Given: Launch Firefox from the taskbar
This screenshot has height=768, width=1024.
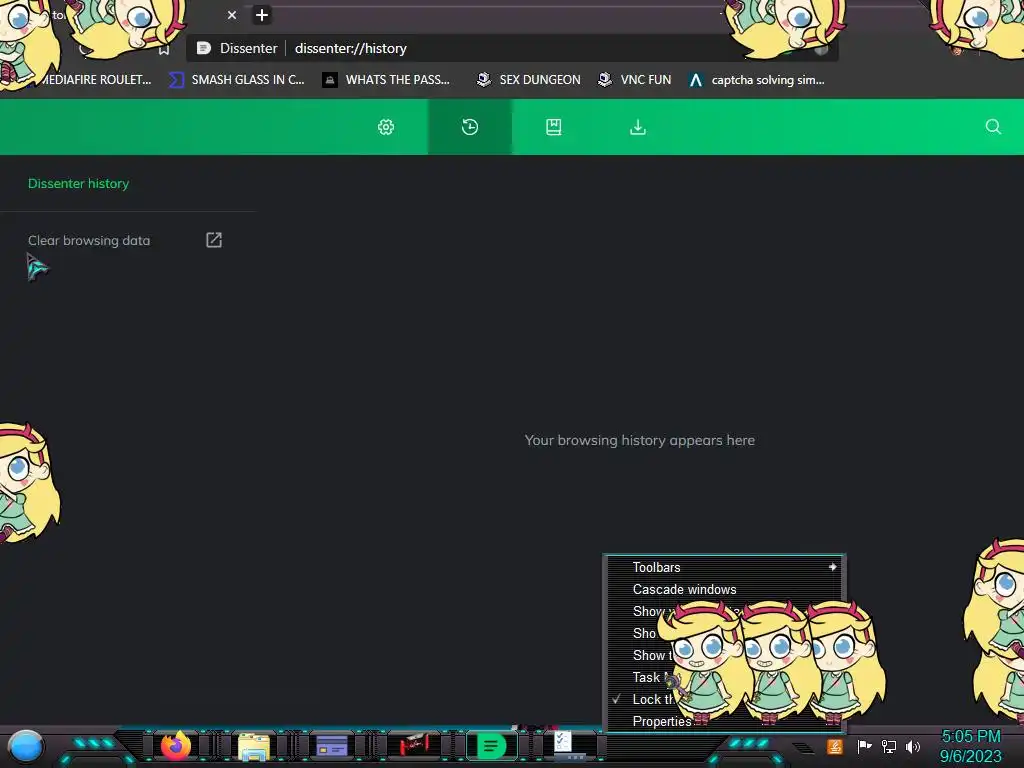Looking at the screenshot, I should coord(175,746).
